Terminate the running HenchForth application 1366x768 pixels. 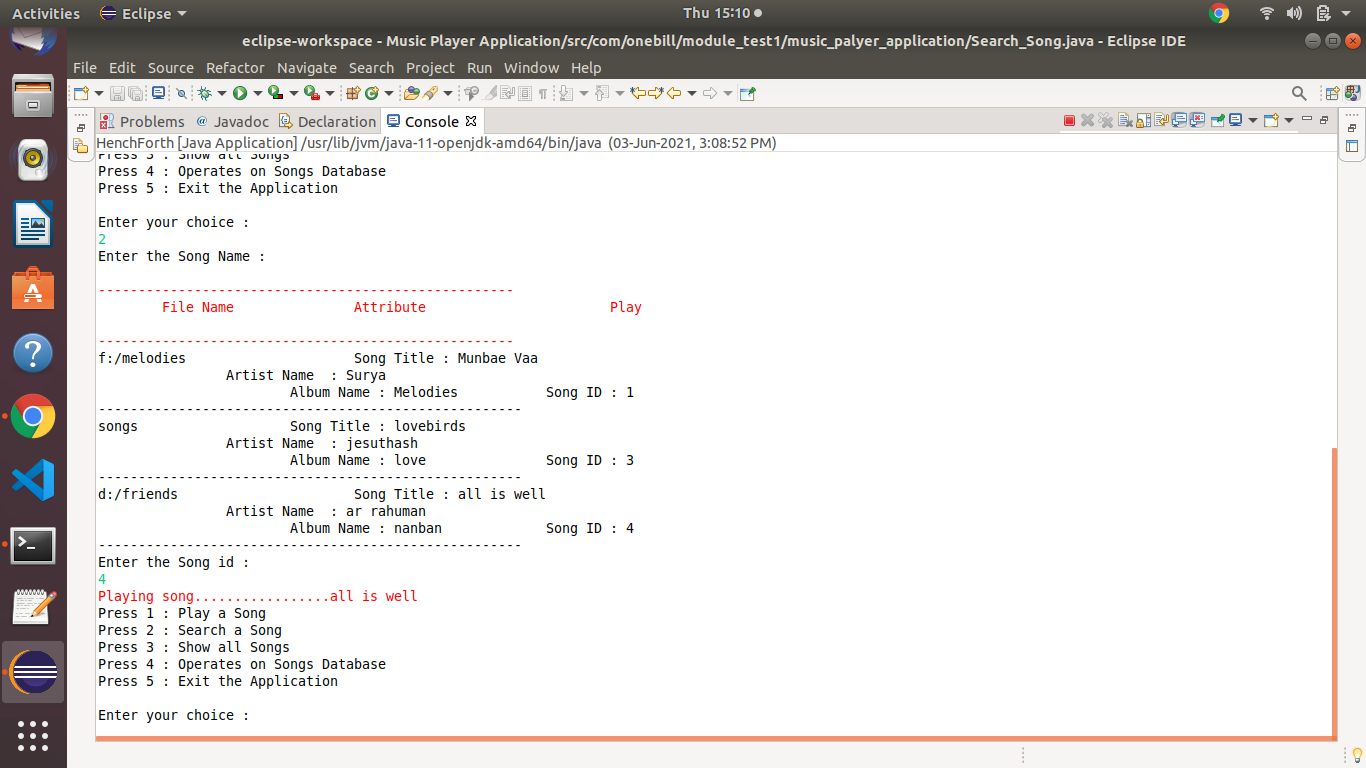click(x=1069, y=119)
